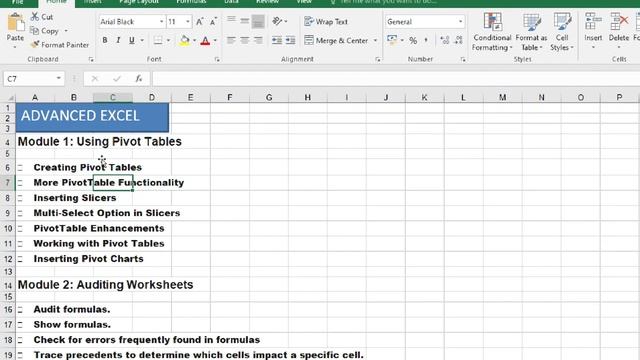This screenshot has width=640, height=360.
Task: Apply Bottom Align to the cell
Action: pos(258,21)
